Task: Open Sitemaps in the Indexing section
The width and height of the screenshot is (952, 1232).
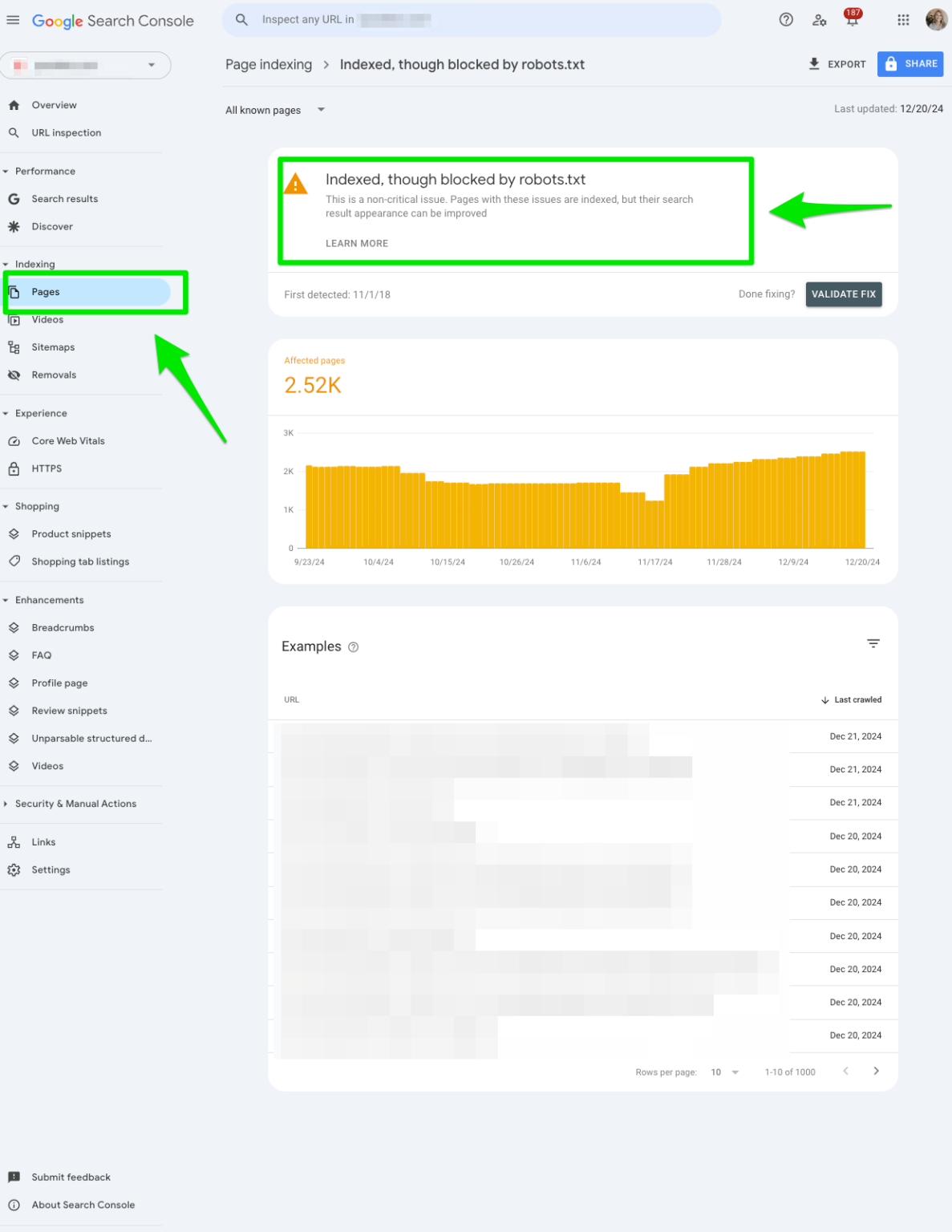Action: pyautogui.click(x=53, y=346)
